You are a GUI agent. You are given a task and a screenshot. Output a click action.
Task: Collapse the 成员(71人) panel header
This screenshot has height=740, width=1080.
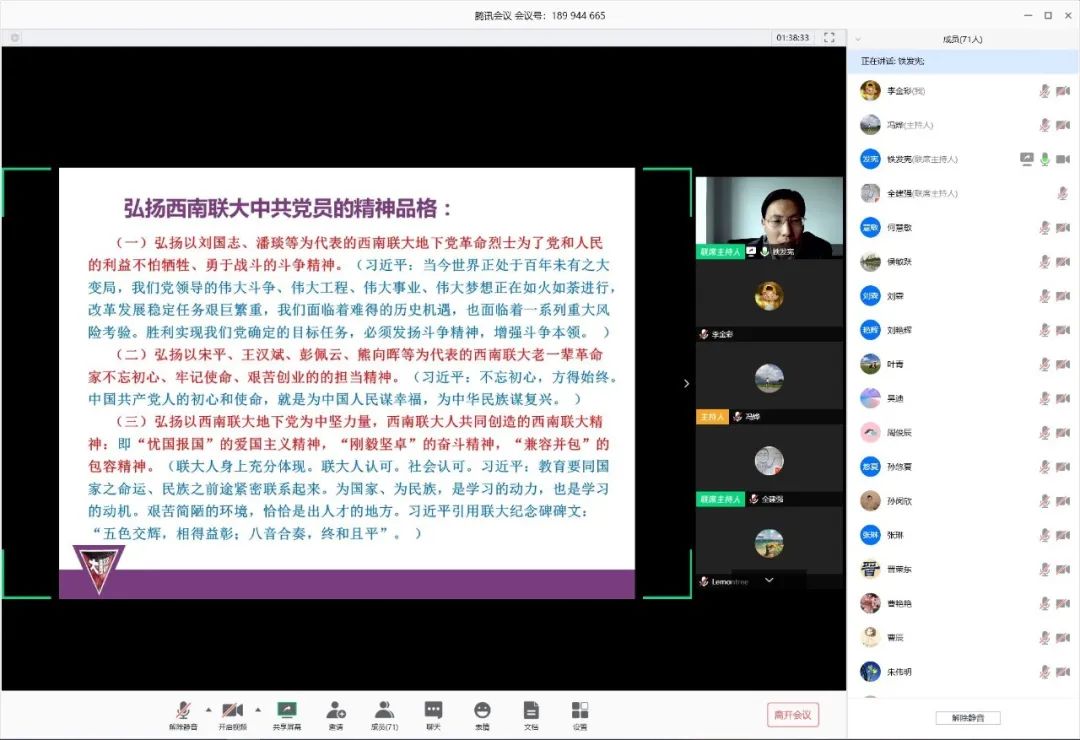pyautogui.click(x=858, y=39)
